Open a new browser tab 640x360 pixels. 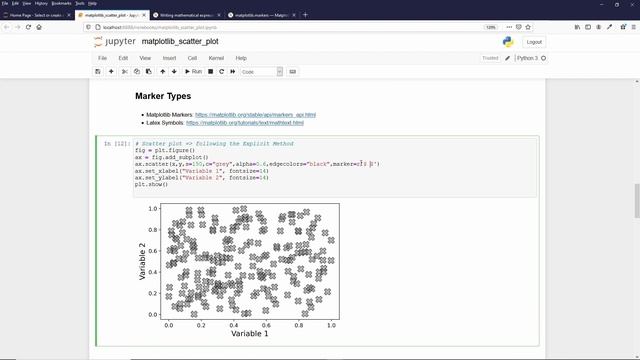pos(305,15)
